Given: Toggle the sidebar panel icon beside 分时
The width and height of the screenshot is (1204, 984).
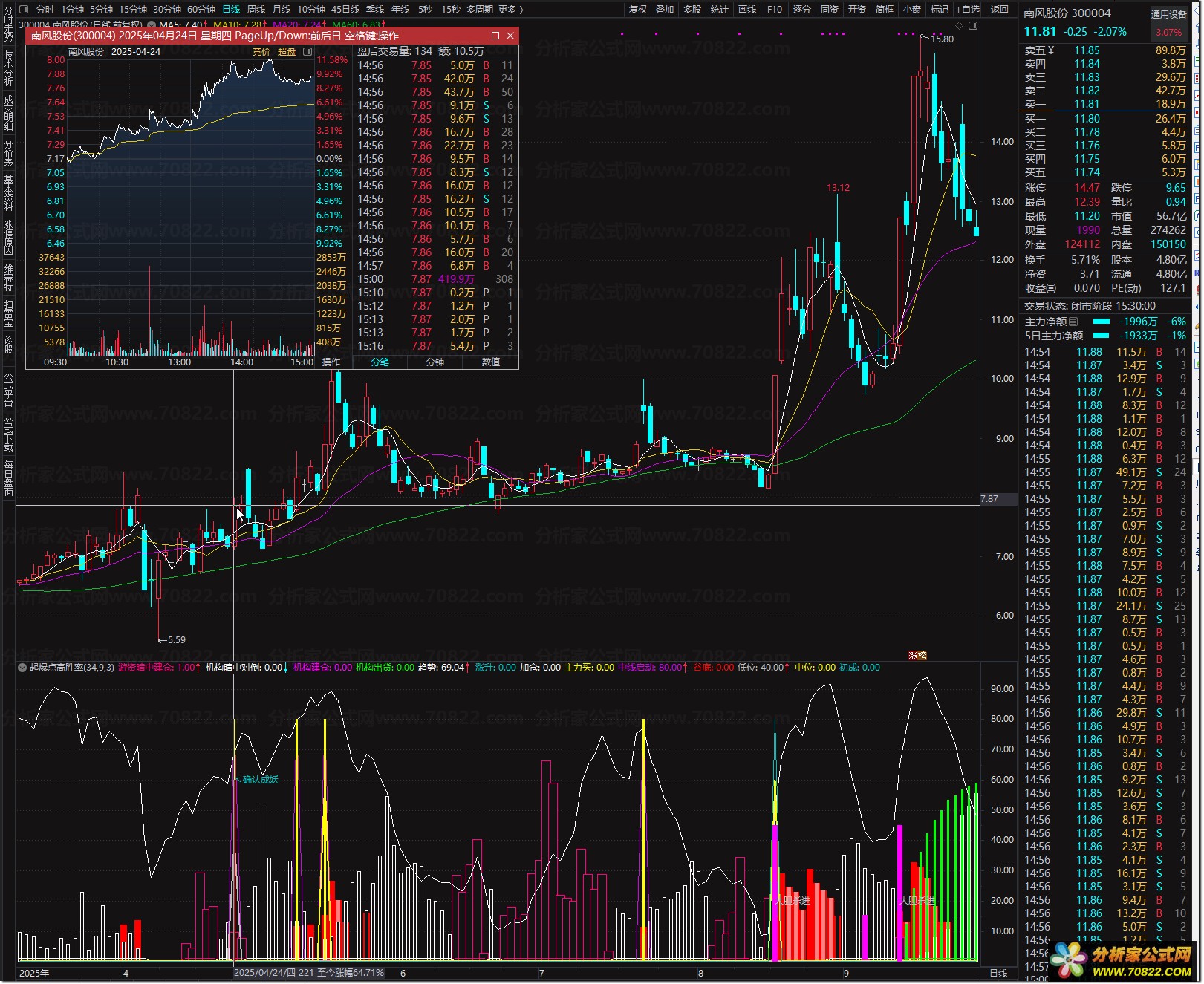Looking at the screenshot, I should [x=24, y=10].
